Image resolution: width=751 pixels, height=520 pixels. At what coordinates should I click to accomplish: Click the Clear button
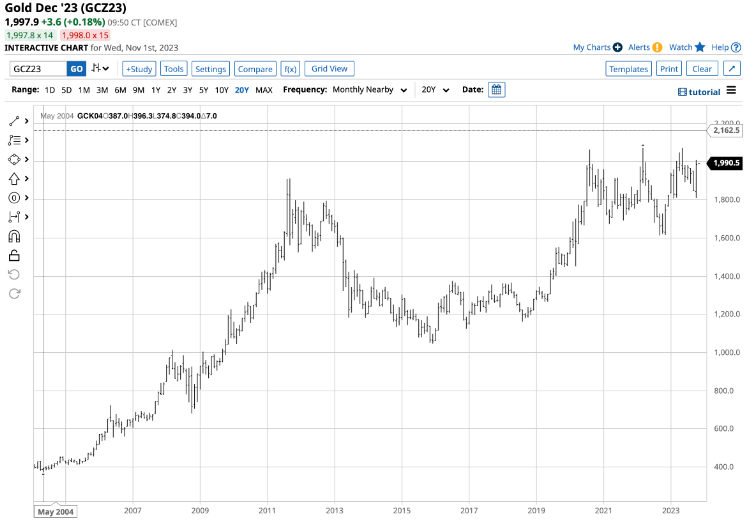click(702, 68)
